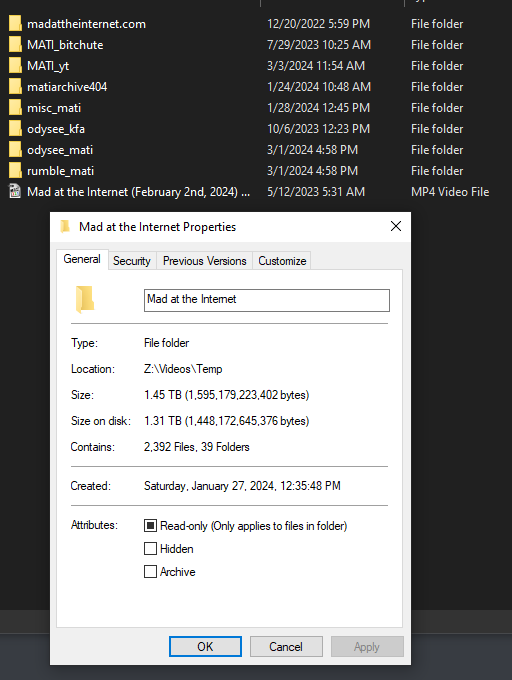Select the odysee_kfa folder icon
This screenshot has height=680, width=512.
[15, 128]
